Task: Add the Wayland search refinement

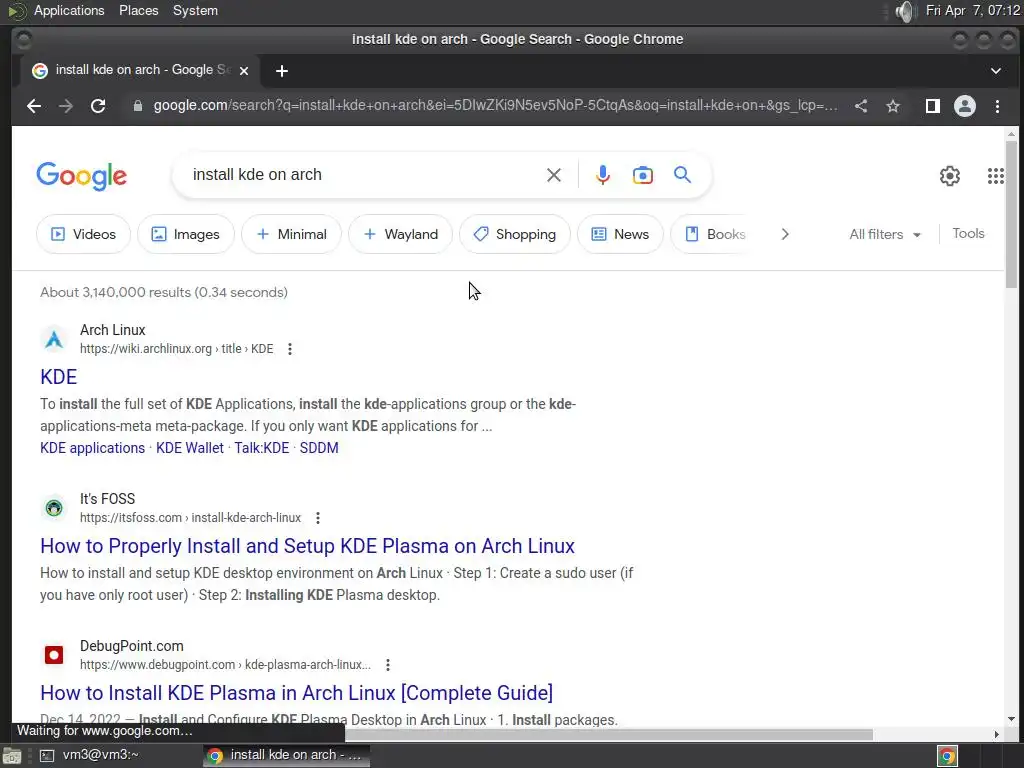Action: (400, 234)
